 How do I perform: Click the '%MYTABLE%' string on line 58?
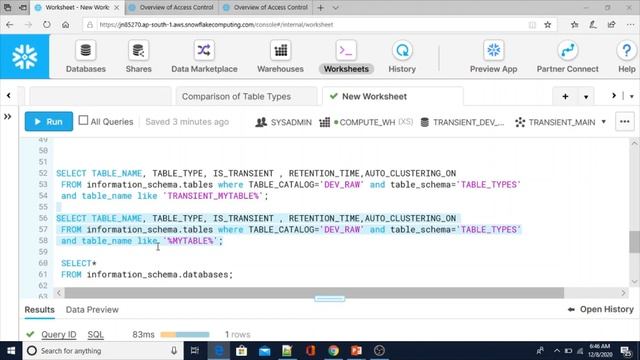pyautogui.click(x=191, y=241)
